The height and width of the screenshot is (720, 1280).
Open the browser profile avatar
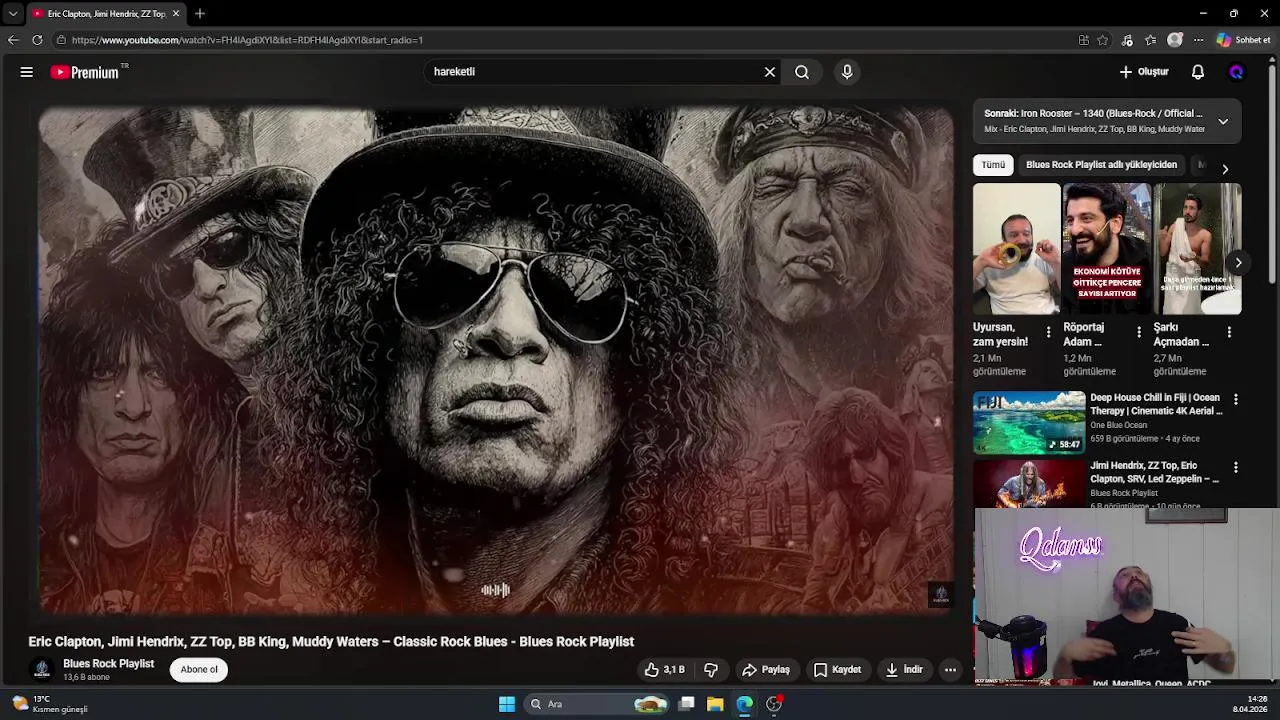(1175, 40)
